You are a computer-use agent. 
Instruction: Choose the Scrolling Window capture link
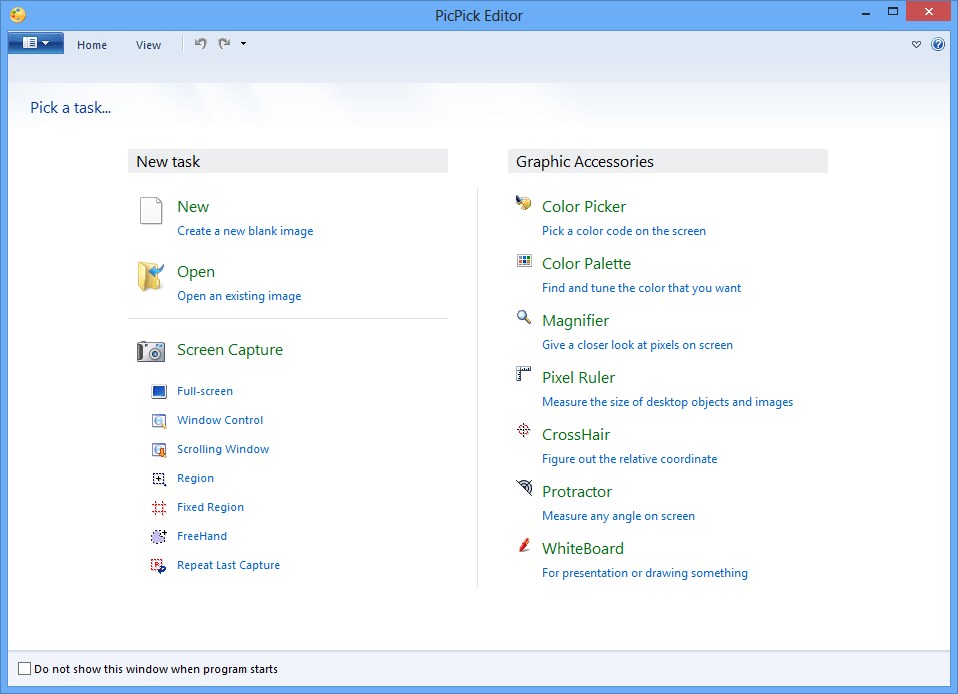click(223, 449)
